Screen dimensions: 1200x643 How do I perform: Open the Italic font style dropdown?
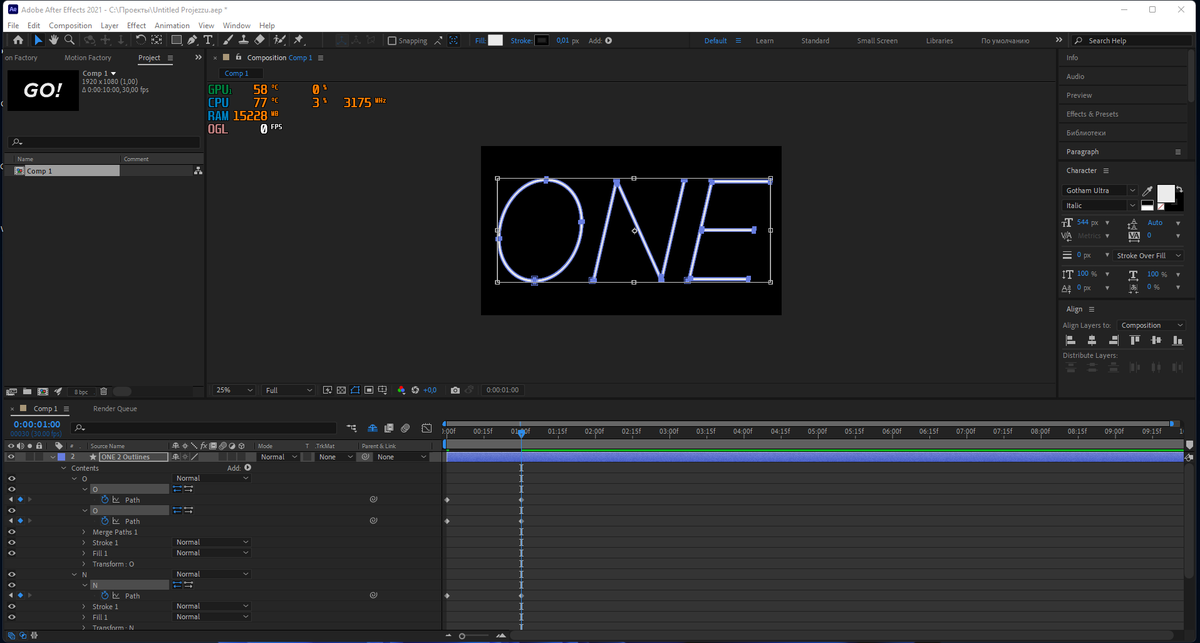[1101, 206]
